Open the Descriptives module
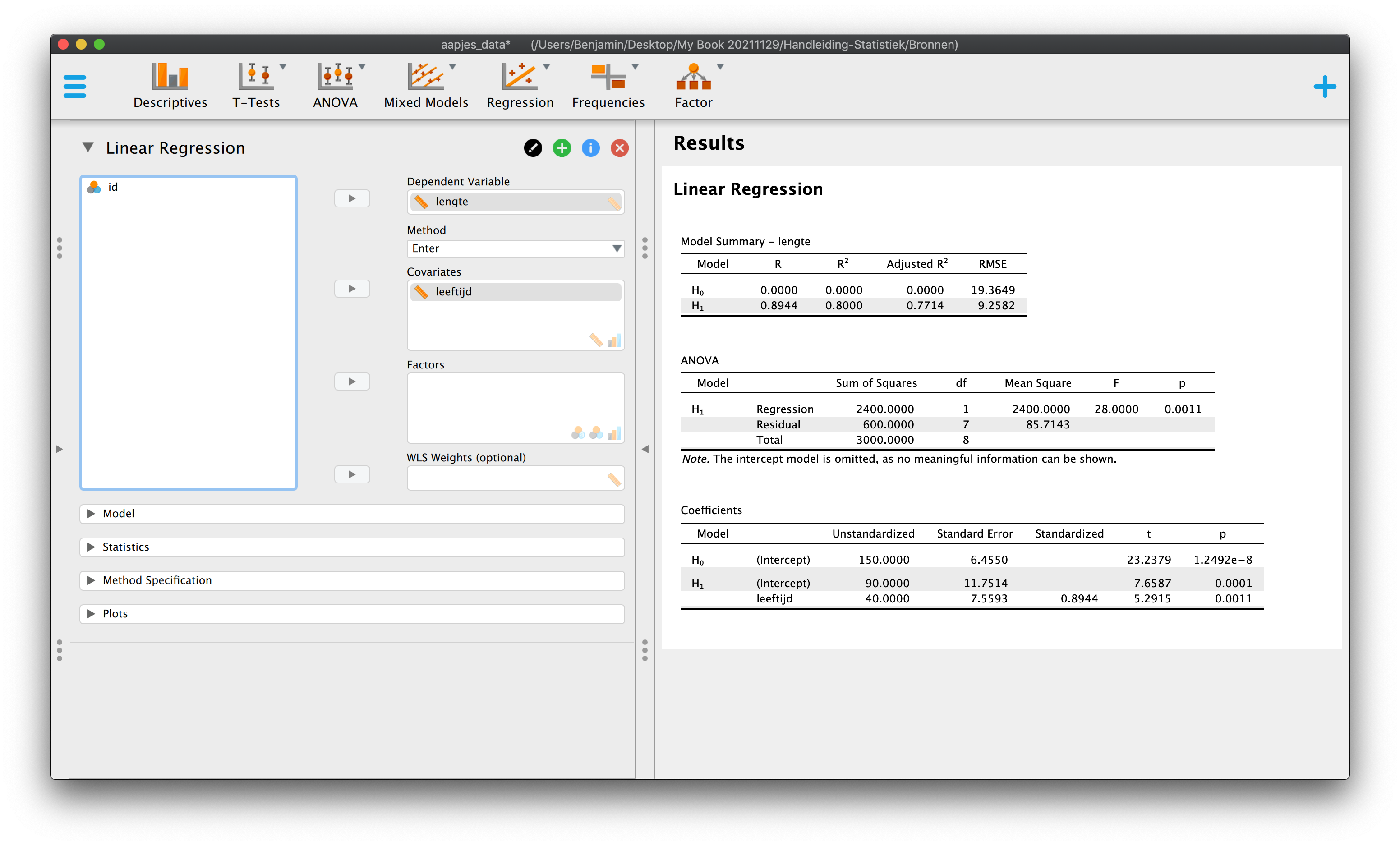The width and height of the screenshot is (1400, 846). click(170, 86)
